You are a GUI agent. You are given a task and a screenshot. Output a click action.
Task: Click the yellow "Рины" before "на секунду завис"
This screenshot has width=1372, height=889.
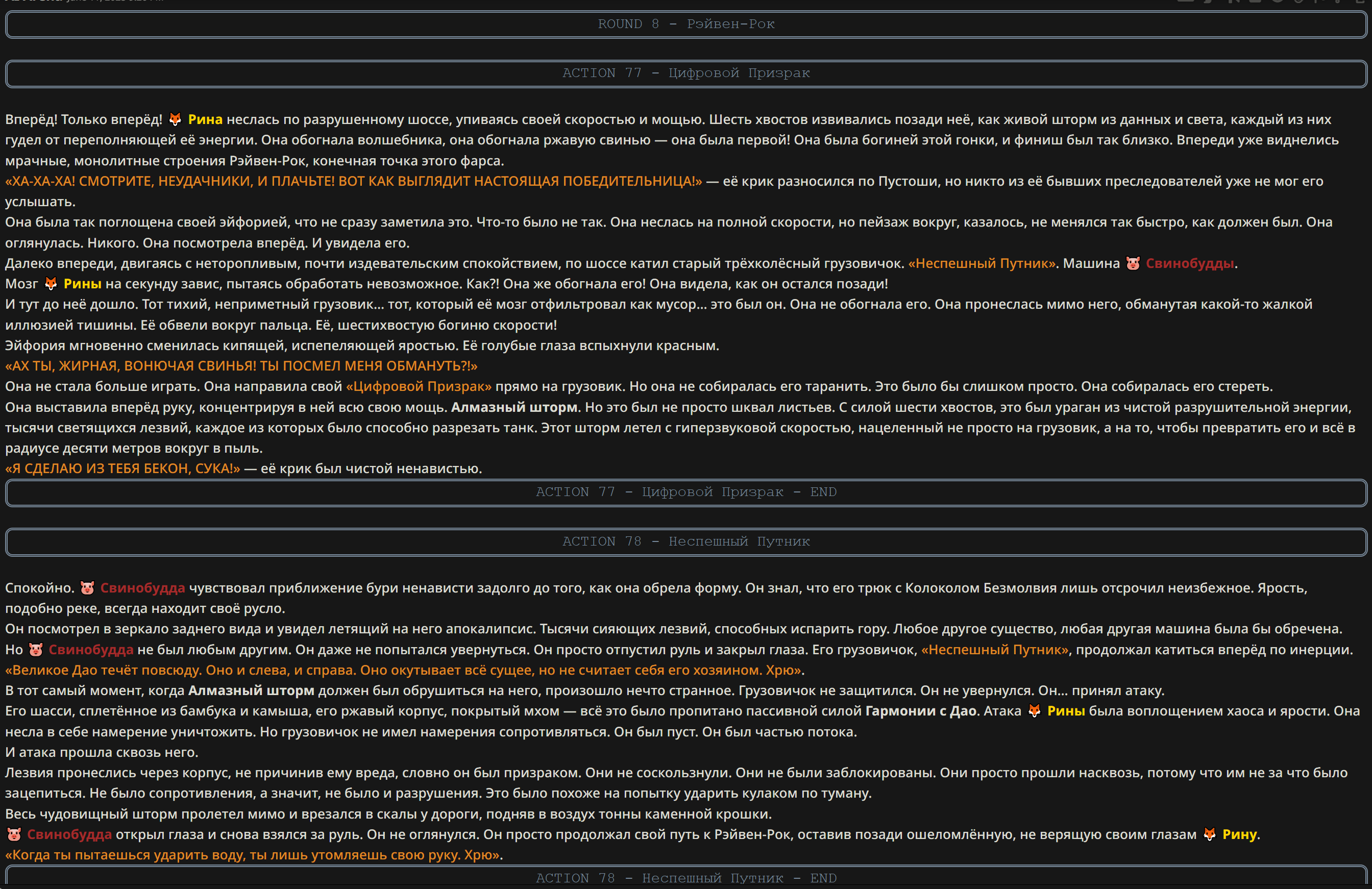(x=83, y=284)
